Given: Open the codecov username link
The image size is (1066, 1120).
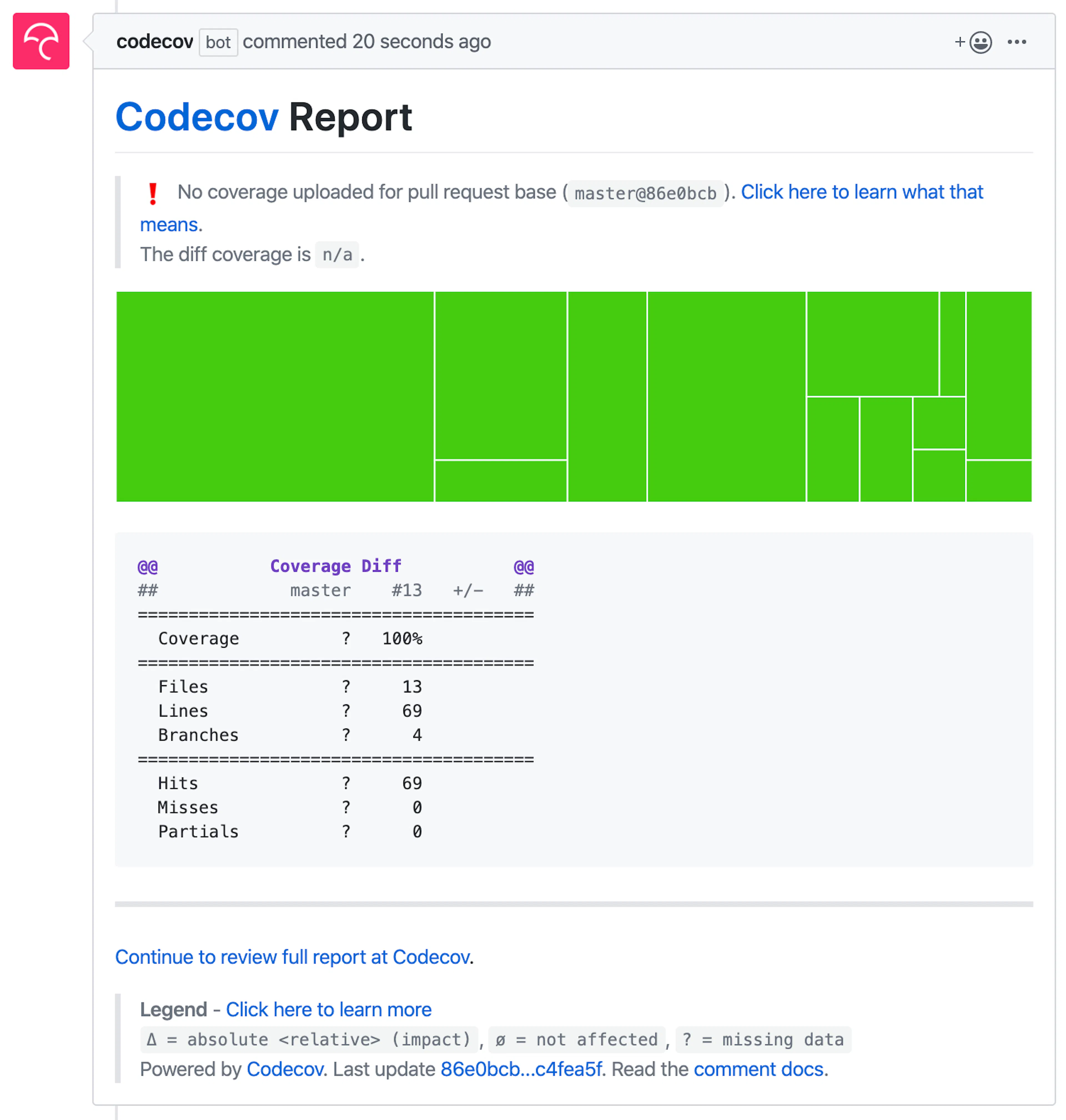Looking at the screenshot, I should click(x=155, y=41).
